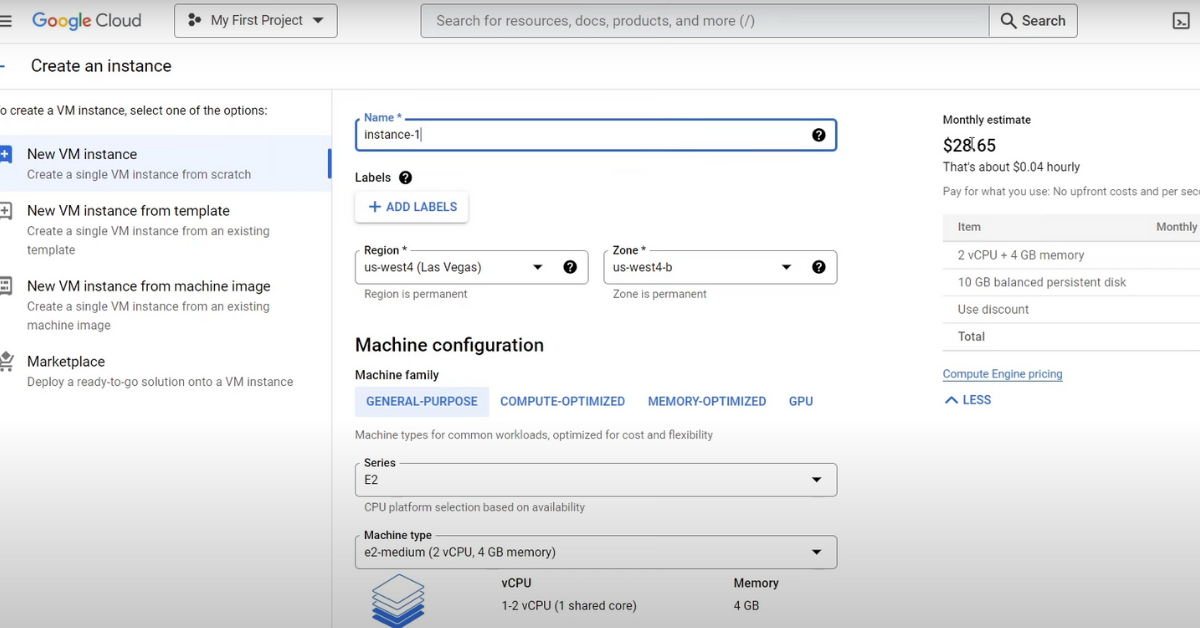Activate Cloud Shell terminal icon
Viewport: 1200px width, 628px height.
click(x=1181, y=20)
